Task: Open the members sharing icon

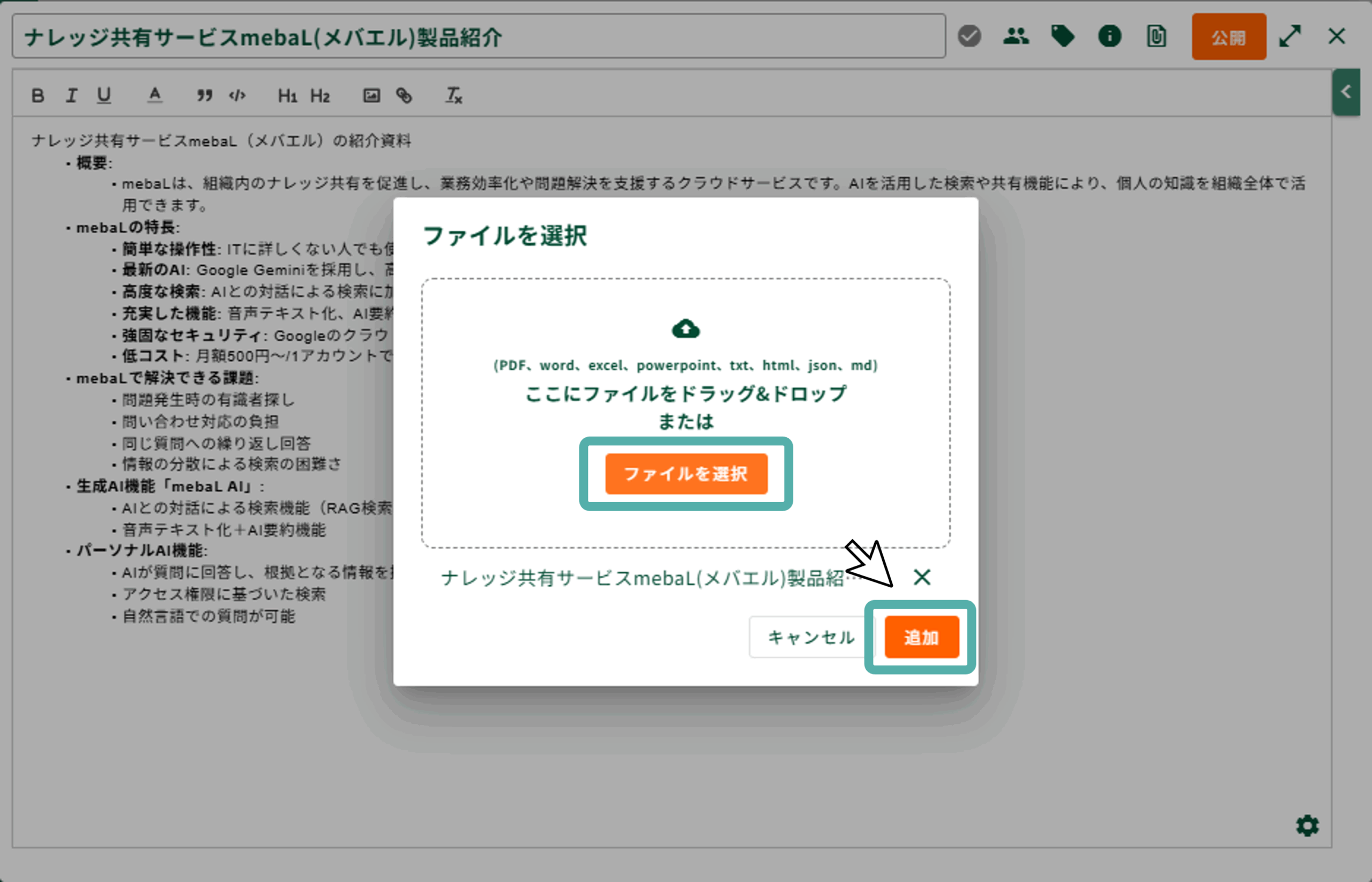Action: pyautogui.click(x=1016, y=36)
